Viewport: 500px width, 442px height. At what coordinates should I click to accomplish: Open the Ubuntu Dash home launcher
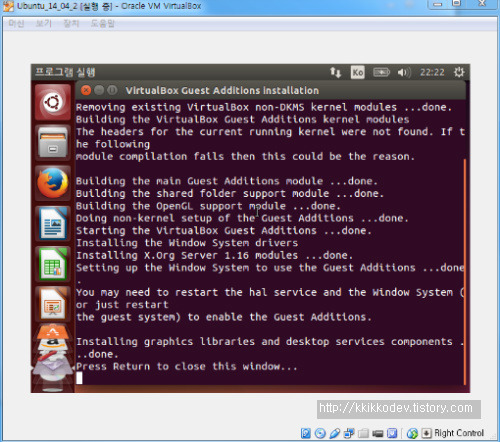[53, 102]
